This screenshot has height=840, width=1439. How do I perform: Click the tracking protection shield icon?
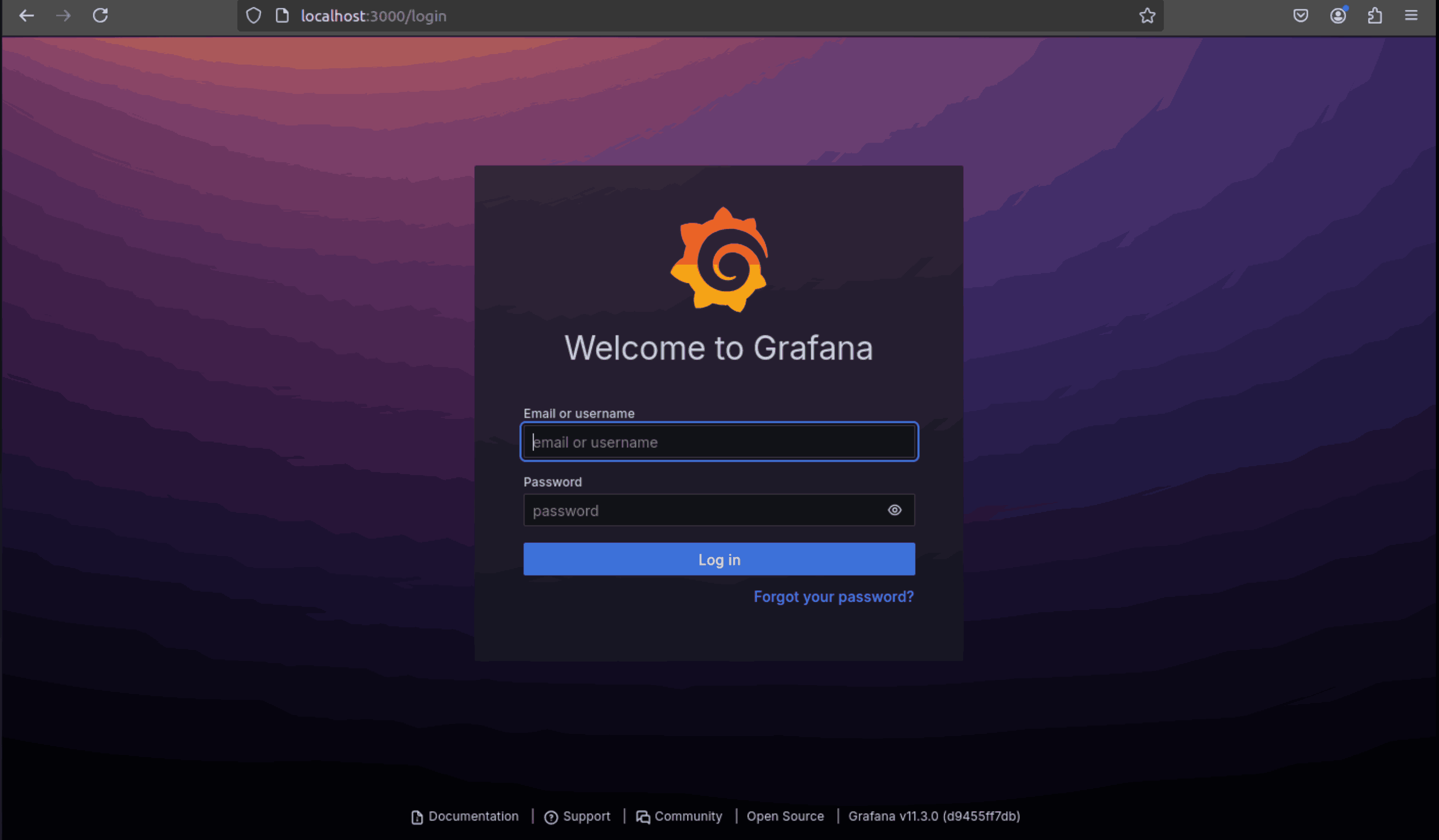coord(254,15)
